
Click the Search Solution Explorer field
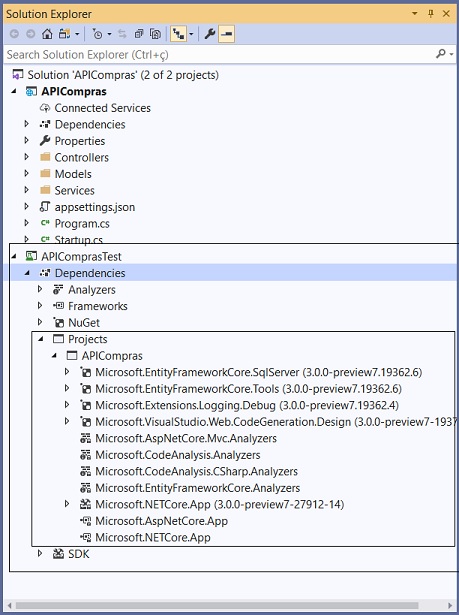click(218, 54)
